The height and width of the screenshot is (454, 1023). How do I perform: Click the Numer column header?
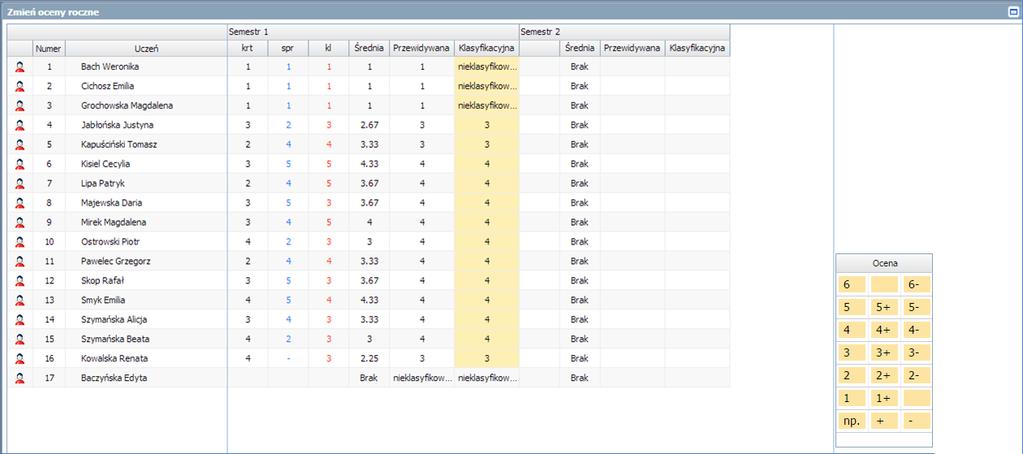click(49, 48)
